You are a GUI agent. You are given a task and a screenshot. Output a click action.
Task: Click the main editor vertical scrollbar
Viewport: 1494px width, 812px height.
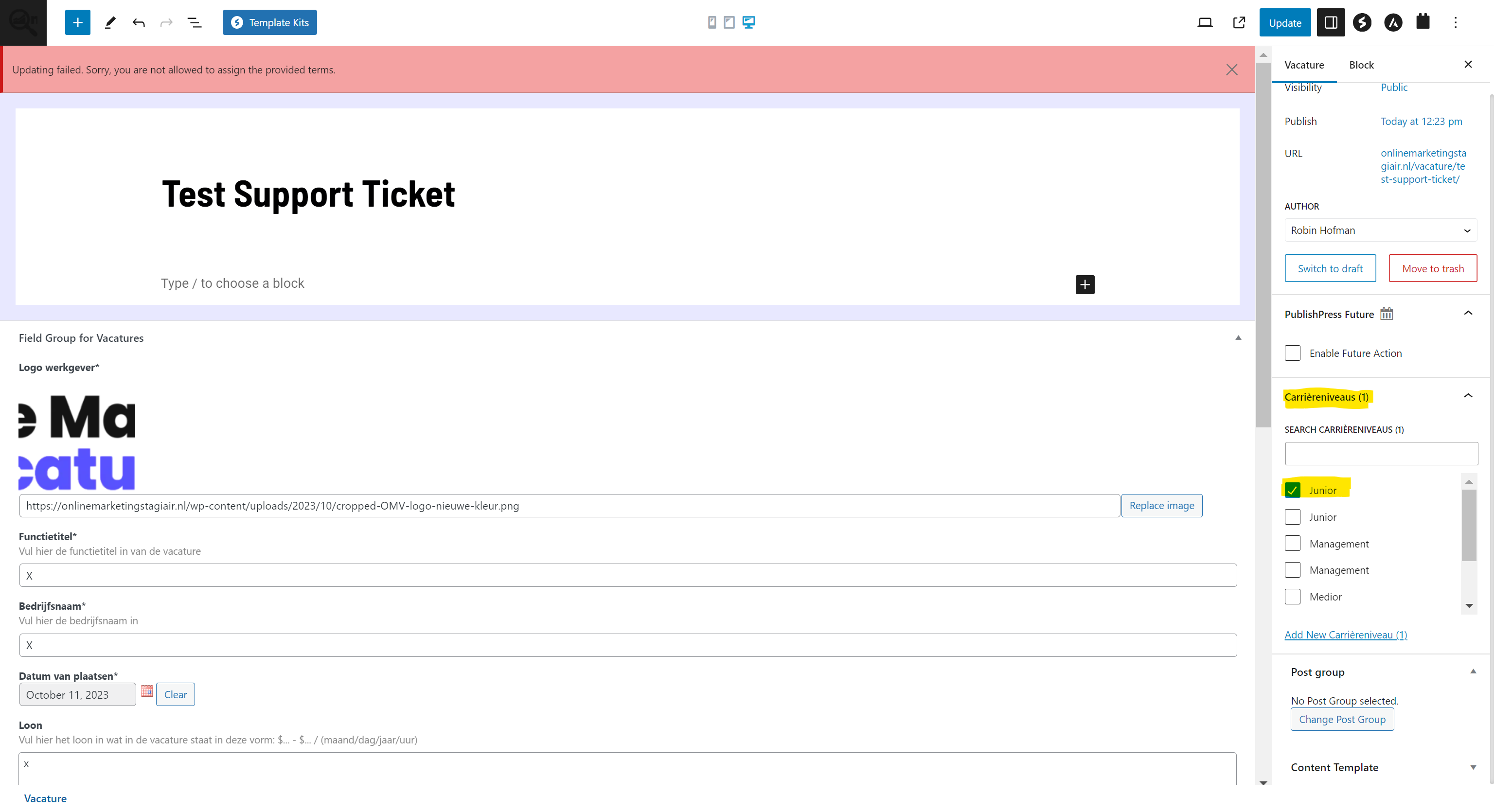pyautogui.click(x=1263, y=245)
